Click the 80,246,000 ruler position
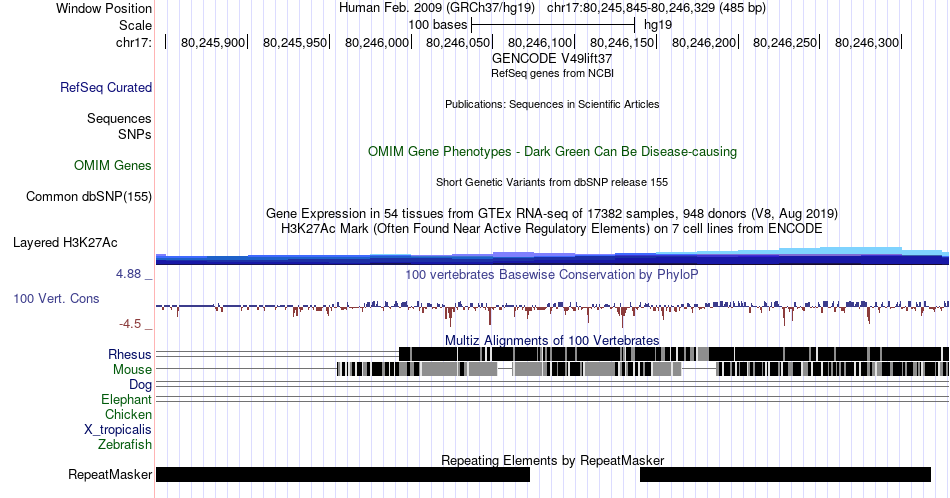This screenshot has height=498, width=950. tap(377, 42)
